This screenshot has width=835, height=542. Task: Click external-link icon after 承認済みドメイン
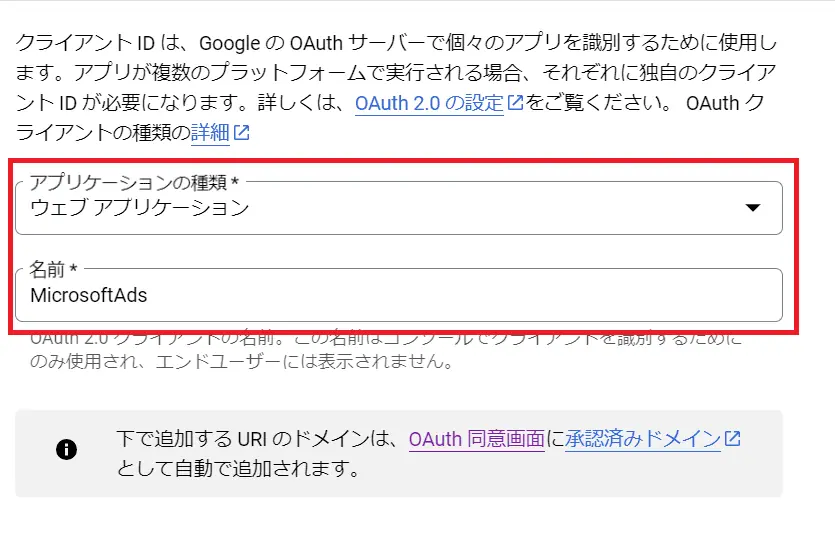[x=733, y=438]
